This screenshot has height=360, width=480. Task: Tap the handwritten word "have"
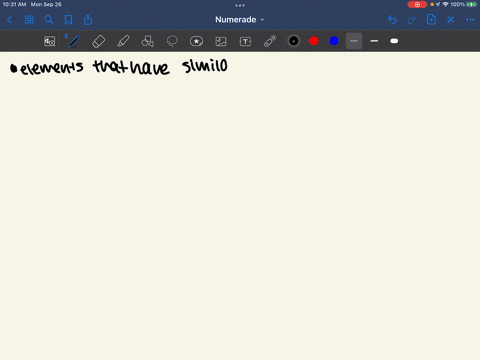click(x=150, y=67)
